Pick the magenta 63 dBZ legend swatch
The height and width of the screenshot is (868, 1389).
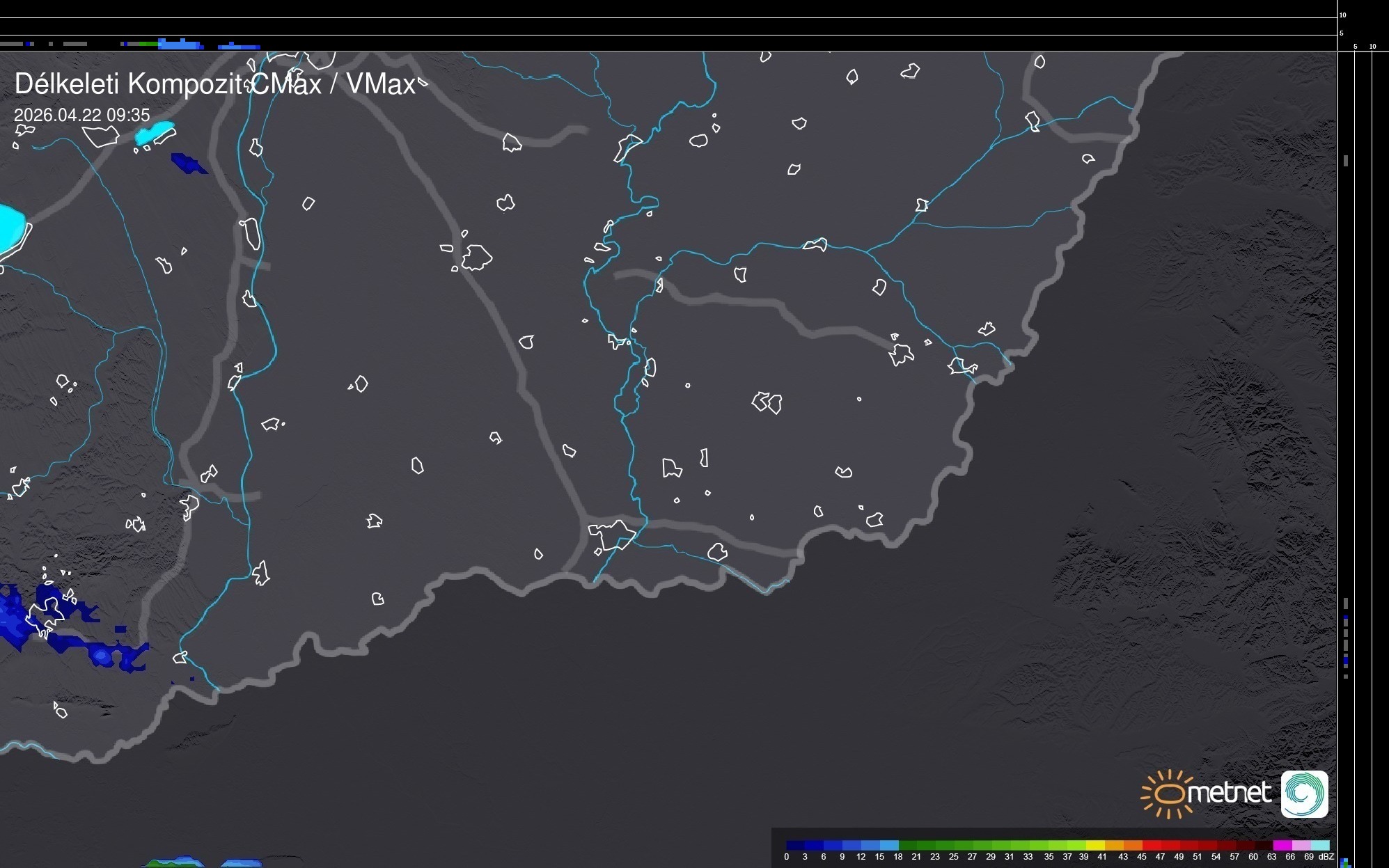pos(1282,845)
